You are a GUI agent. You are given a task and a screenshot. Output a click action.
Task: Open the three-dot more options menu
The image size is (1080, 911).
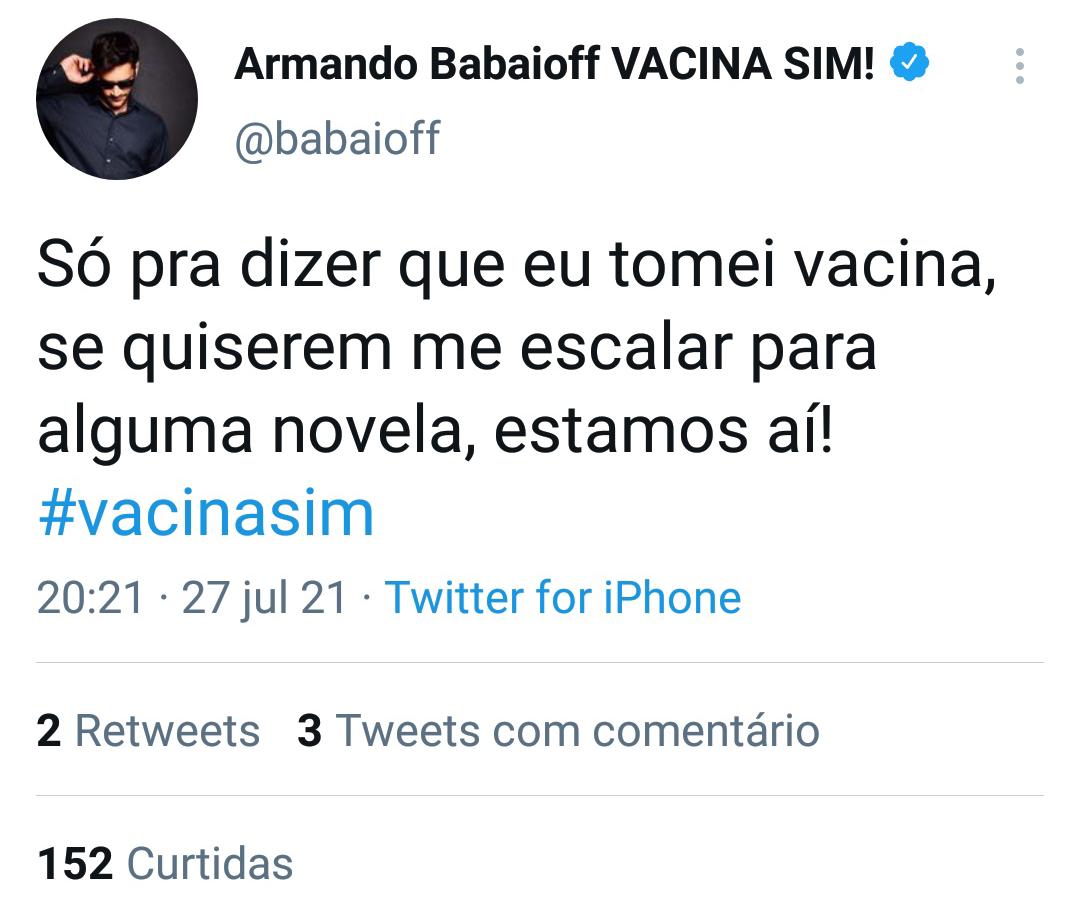[1019, 66]
